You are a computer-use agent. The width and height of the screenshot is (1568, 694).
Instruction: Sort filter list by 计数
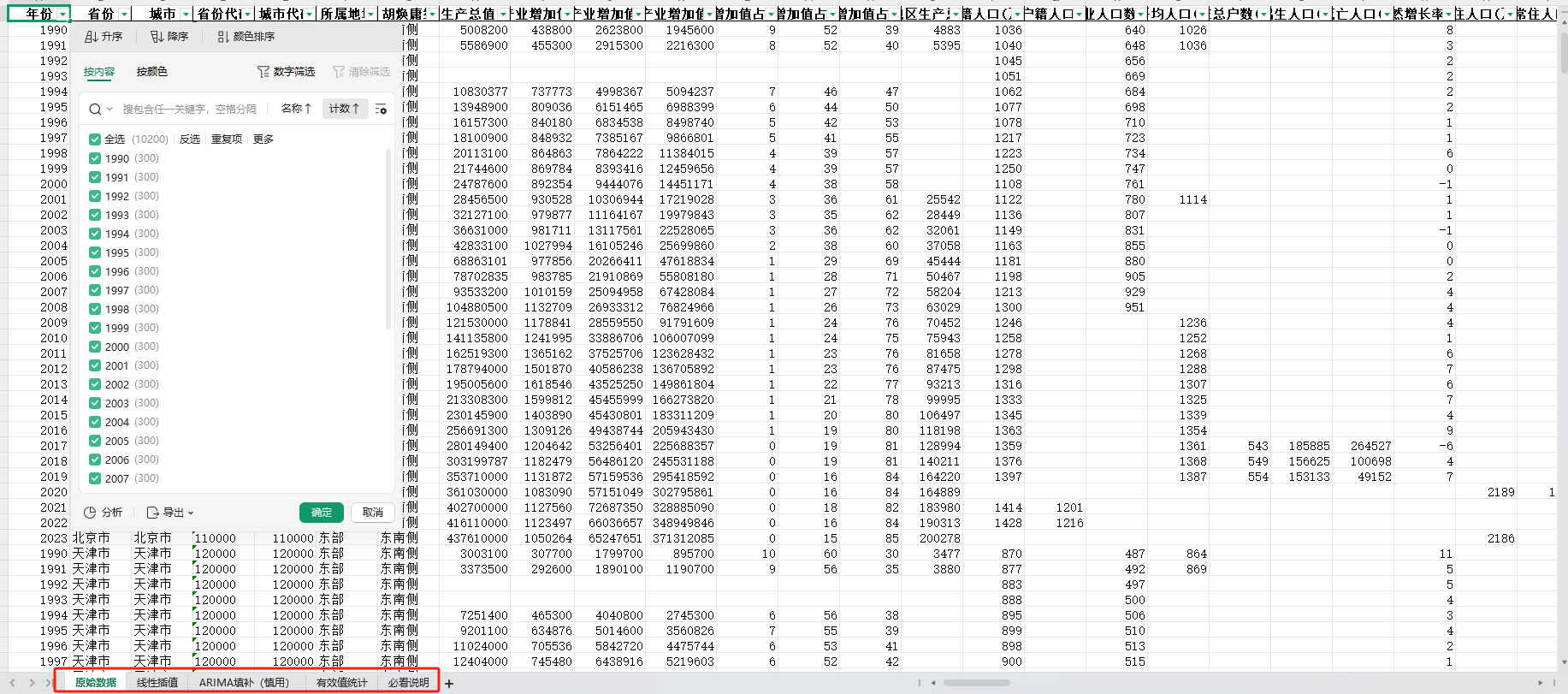tap(344, 109)
